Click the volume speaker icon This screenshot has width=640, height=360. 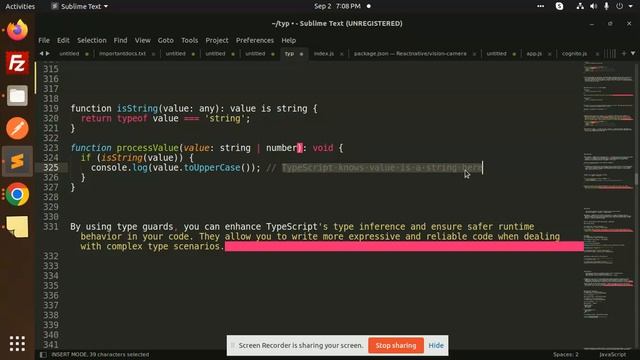pyautogui.click(x=593, y=6)
